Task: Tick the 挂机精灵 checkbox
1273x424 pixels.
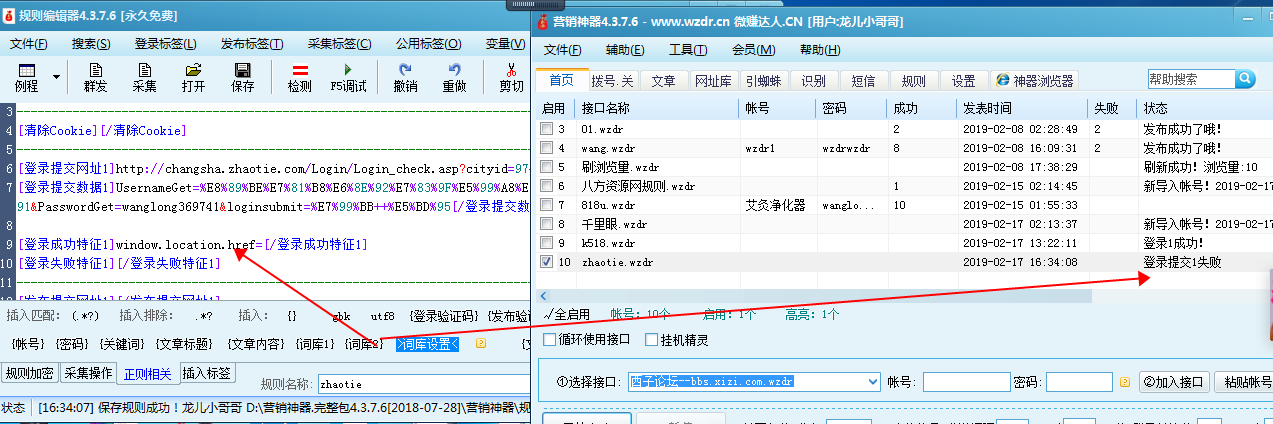Action: click(650, 340)
